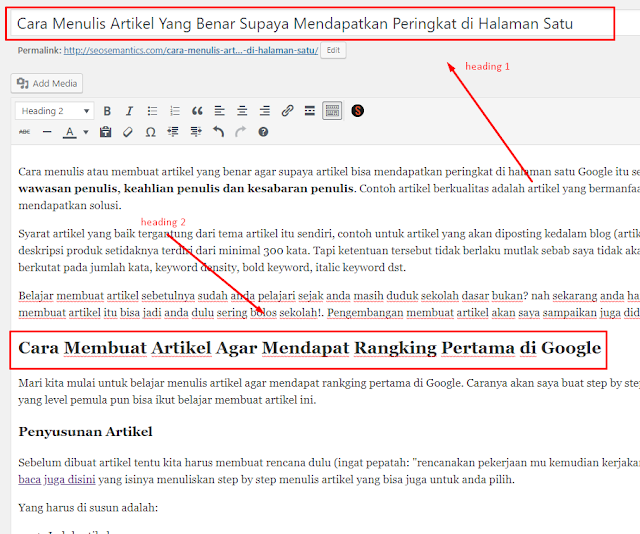
Task: Apply strikethrough formatting
Action: pyautogui.click(x=24, y=132)
